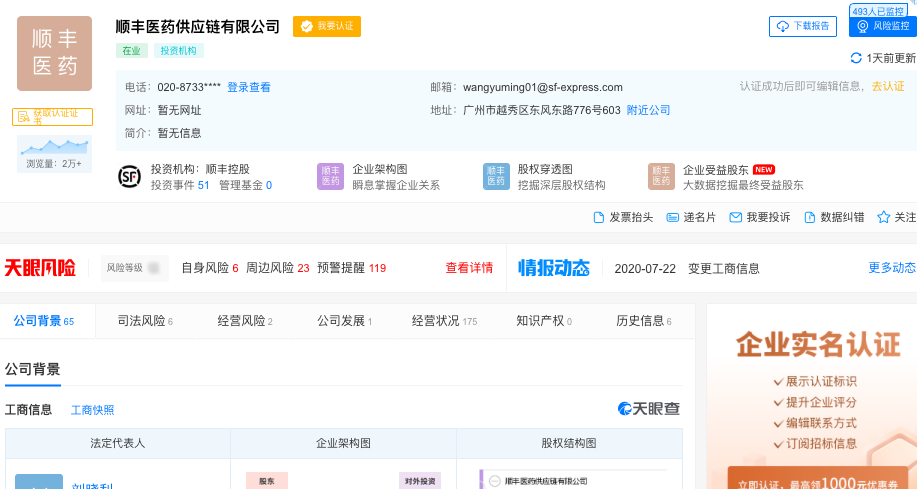The image size is (917, 489).
Task: Click the 股东 tag in architecture chart
Action: 267,481
